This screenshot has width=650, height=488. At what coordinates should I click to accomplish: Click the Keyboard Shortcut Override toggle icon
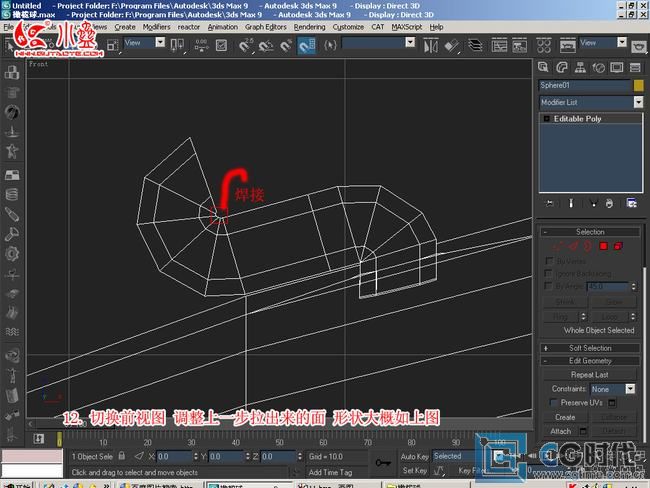221,45
